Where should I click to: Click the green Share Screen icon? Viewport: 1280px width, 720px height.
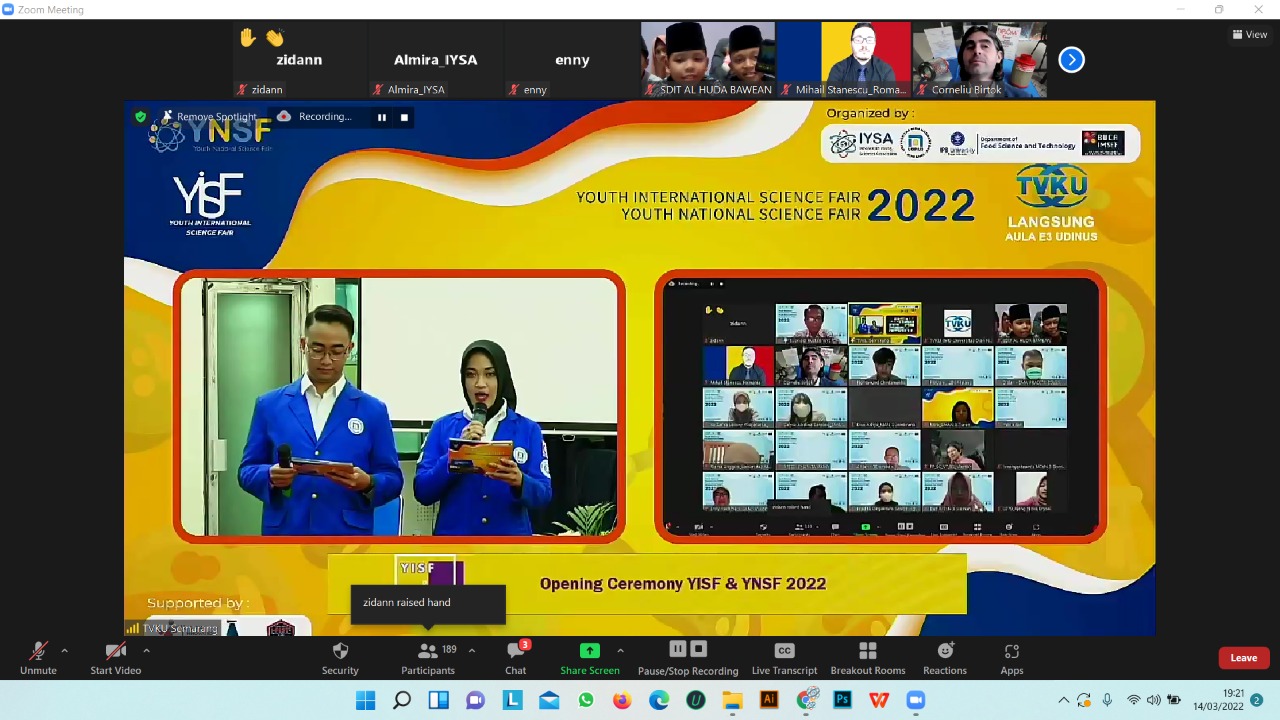[590, 651]
